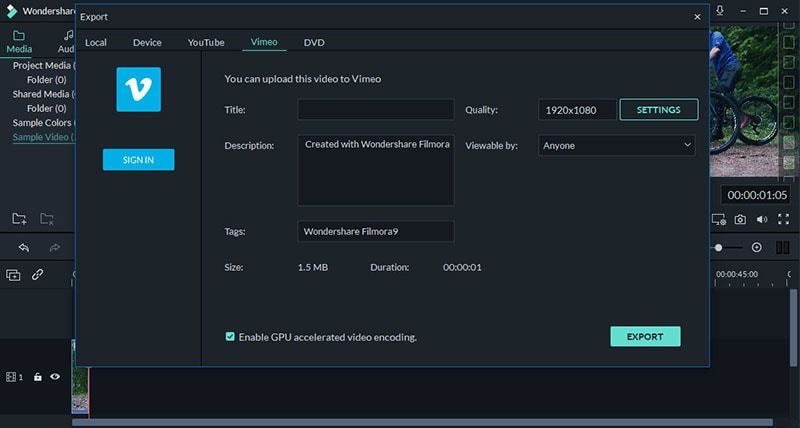Click the undo arrow icon
This screenshot has height=428, width=800.
point(23,248)
